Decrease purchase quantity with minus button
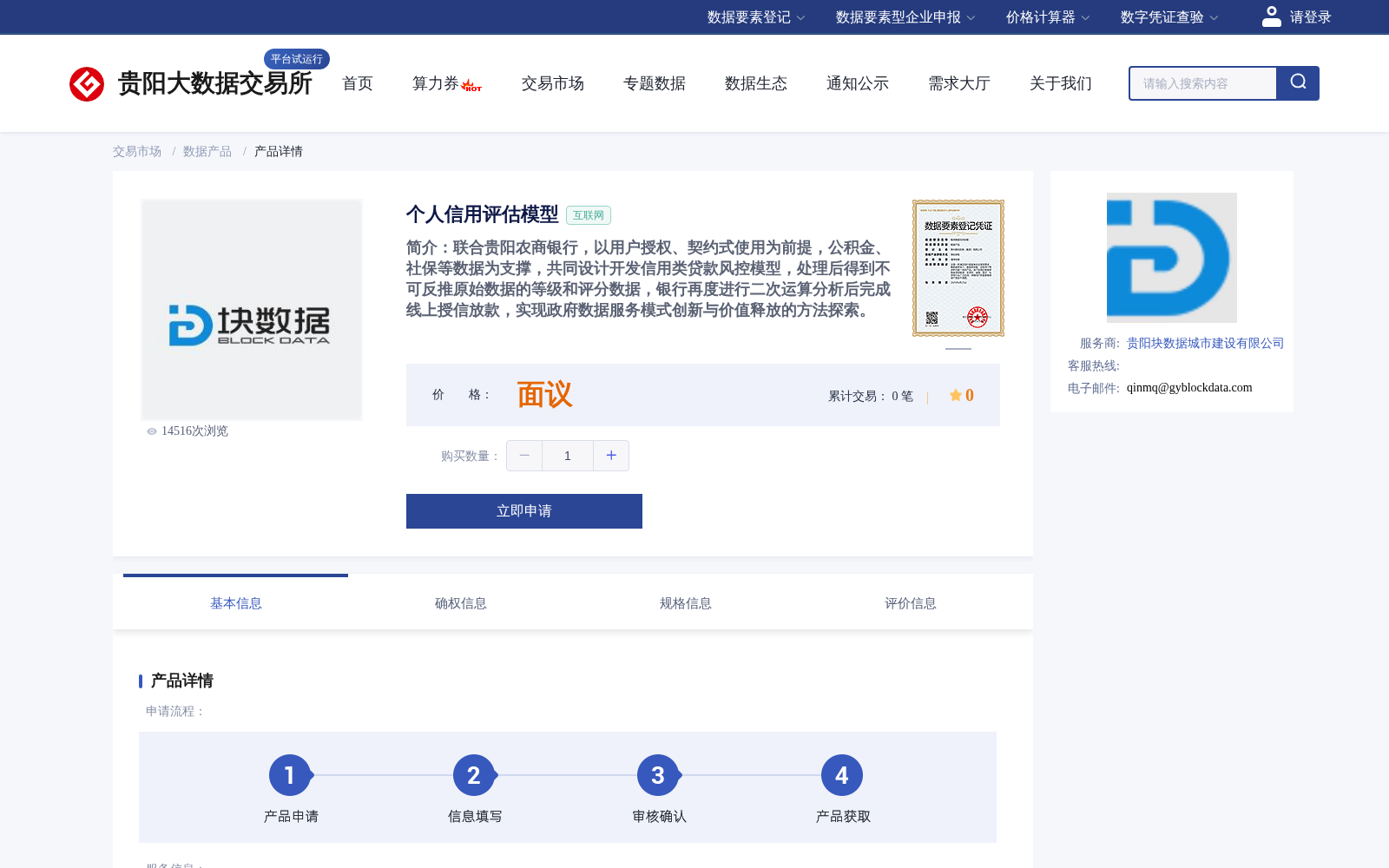 (524, 456)
